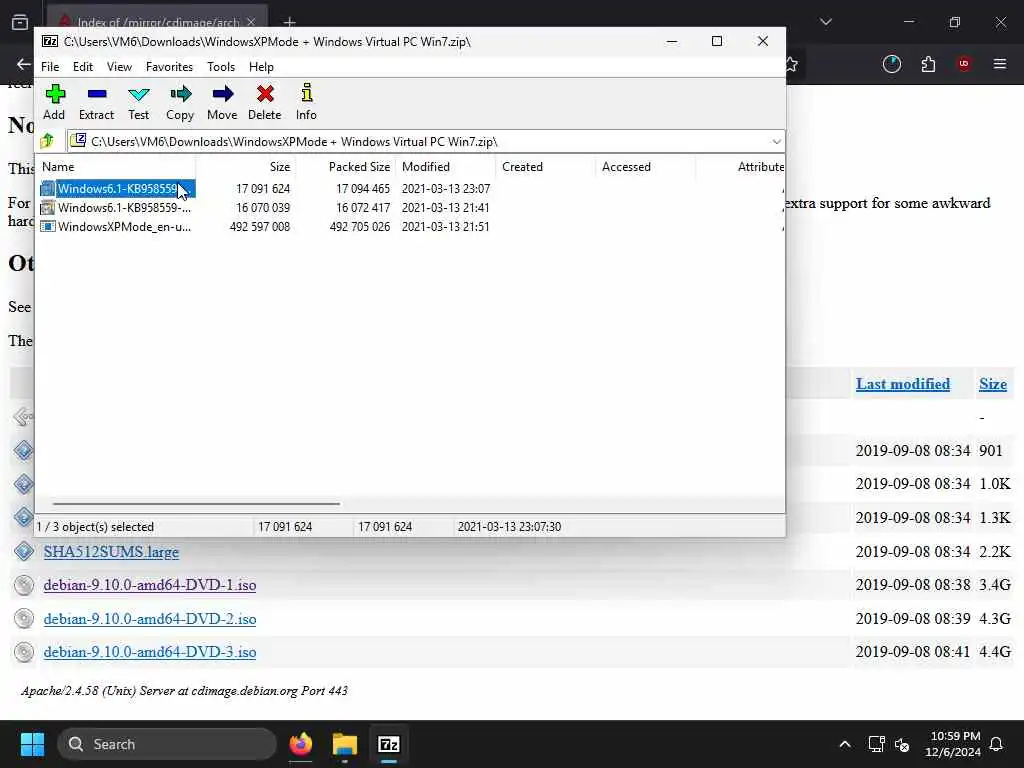The height and width of the screenshot is (768, 1024).
Task: Download debian-9.10.0-amd64-DVD-3.iso link
Action: point(150,652)
